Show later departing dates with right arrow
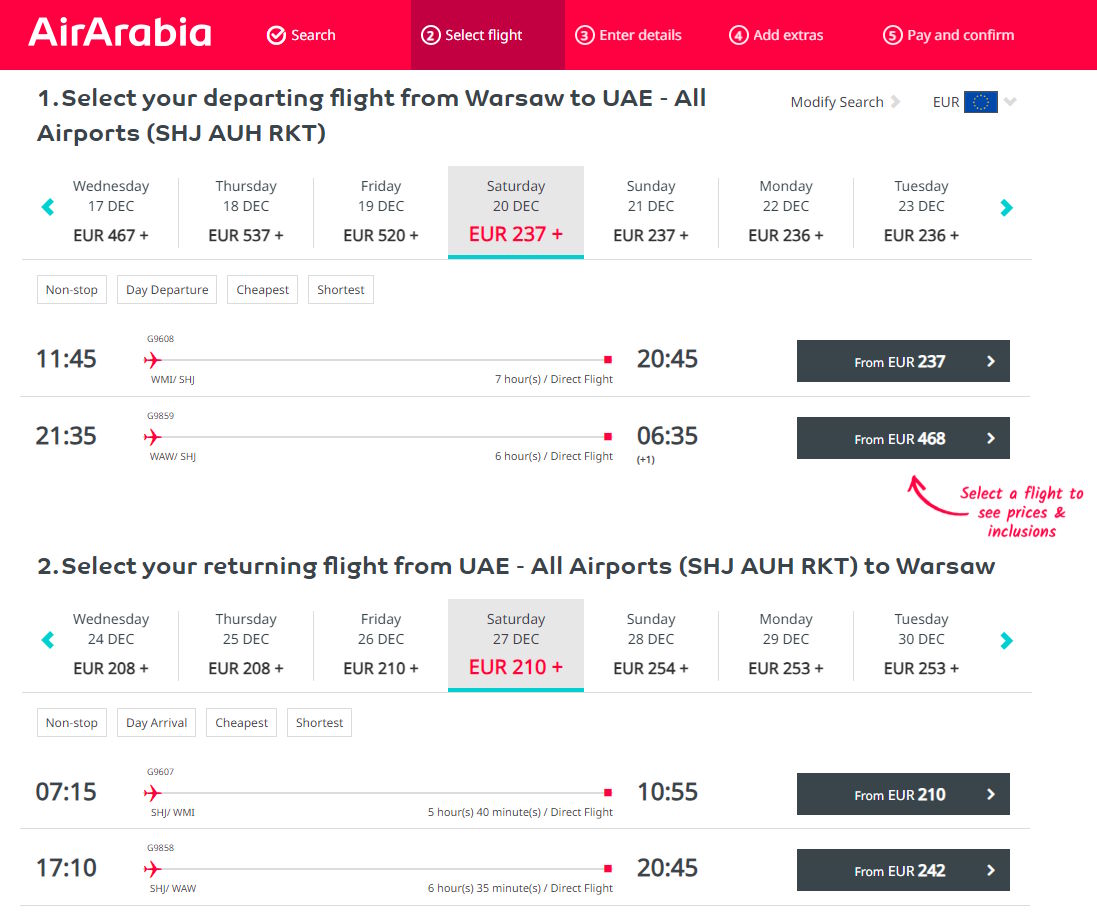 tap(1006, 208)
